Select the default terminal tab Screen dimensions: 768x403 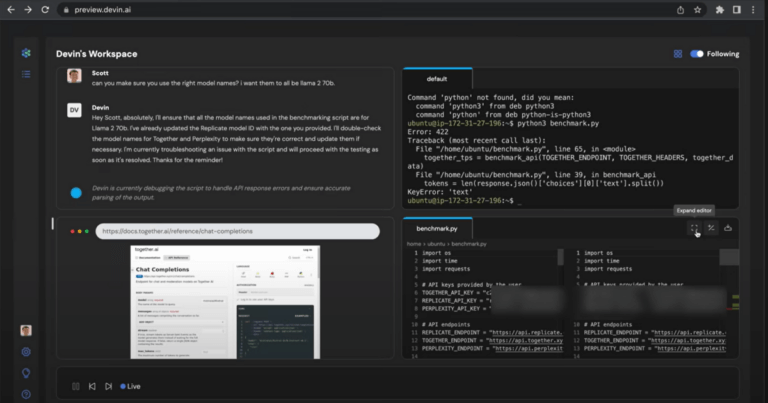point(437,79)
